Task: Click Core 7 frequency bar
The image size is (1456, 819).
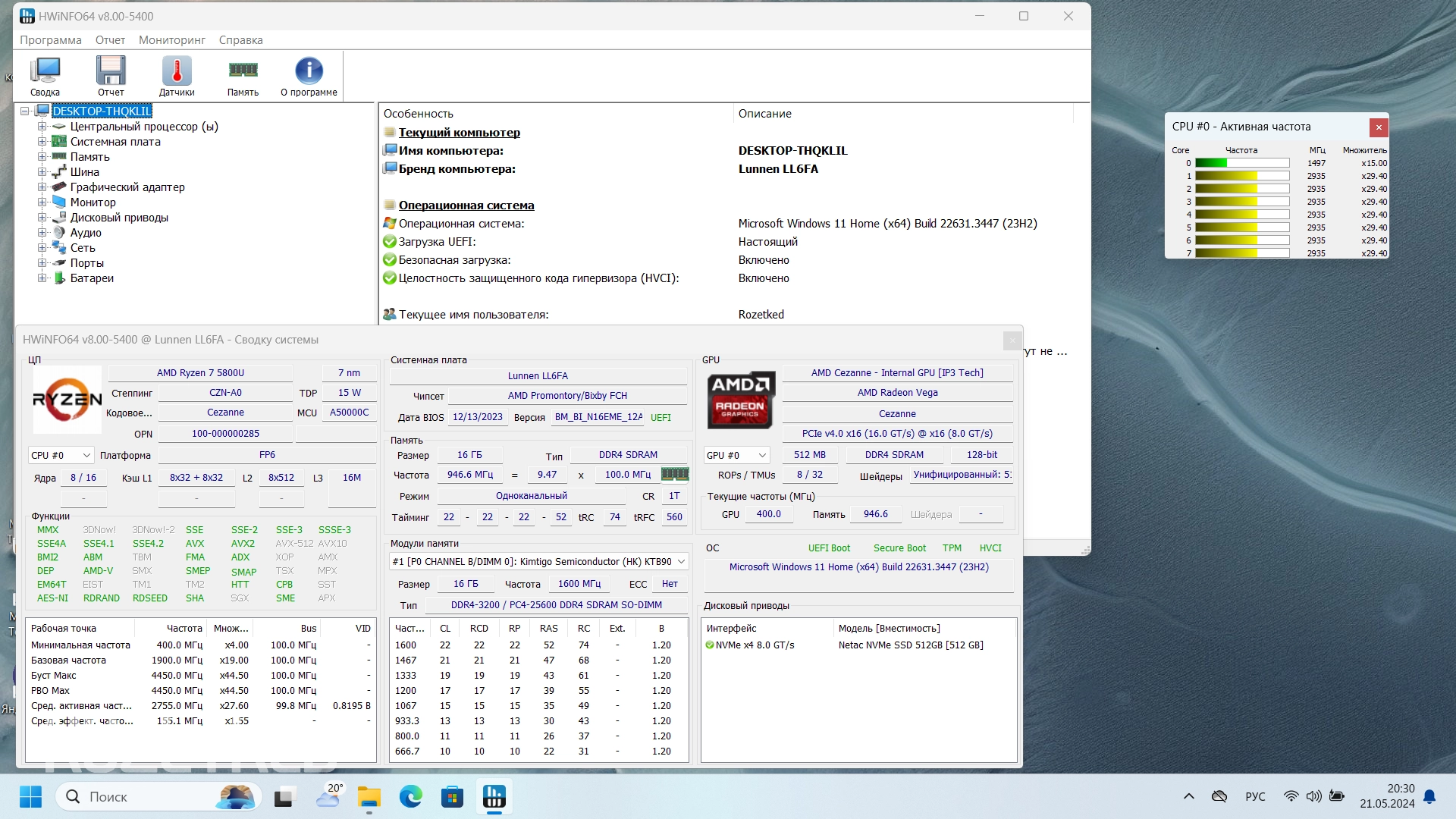Action: [1242, 253]
